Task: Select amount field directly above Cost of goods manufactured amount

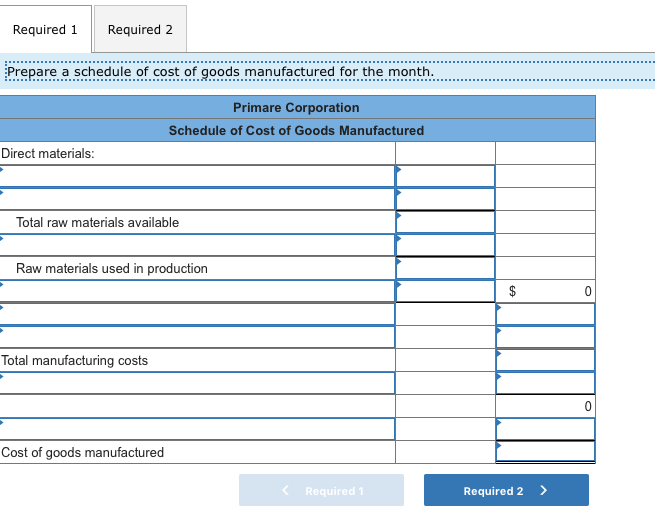Action: pyautogui.click(x=546, y=429)
